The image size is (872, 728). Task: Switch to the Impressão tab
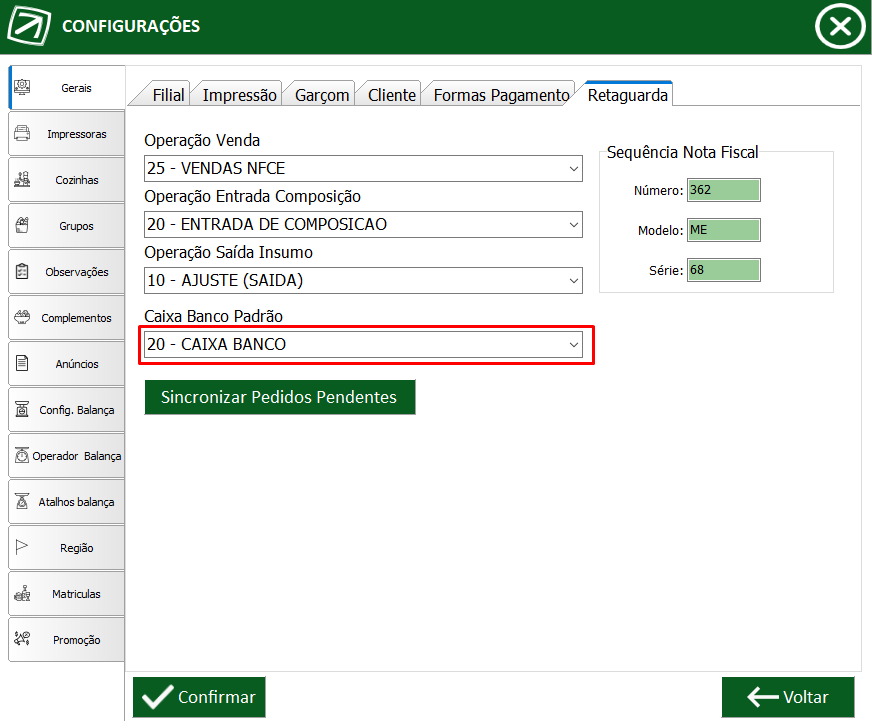(239, 95)
